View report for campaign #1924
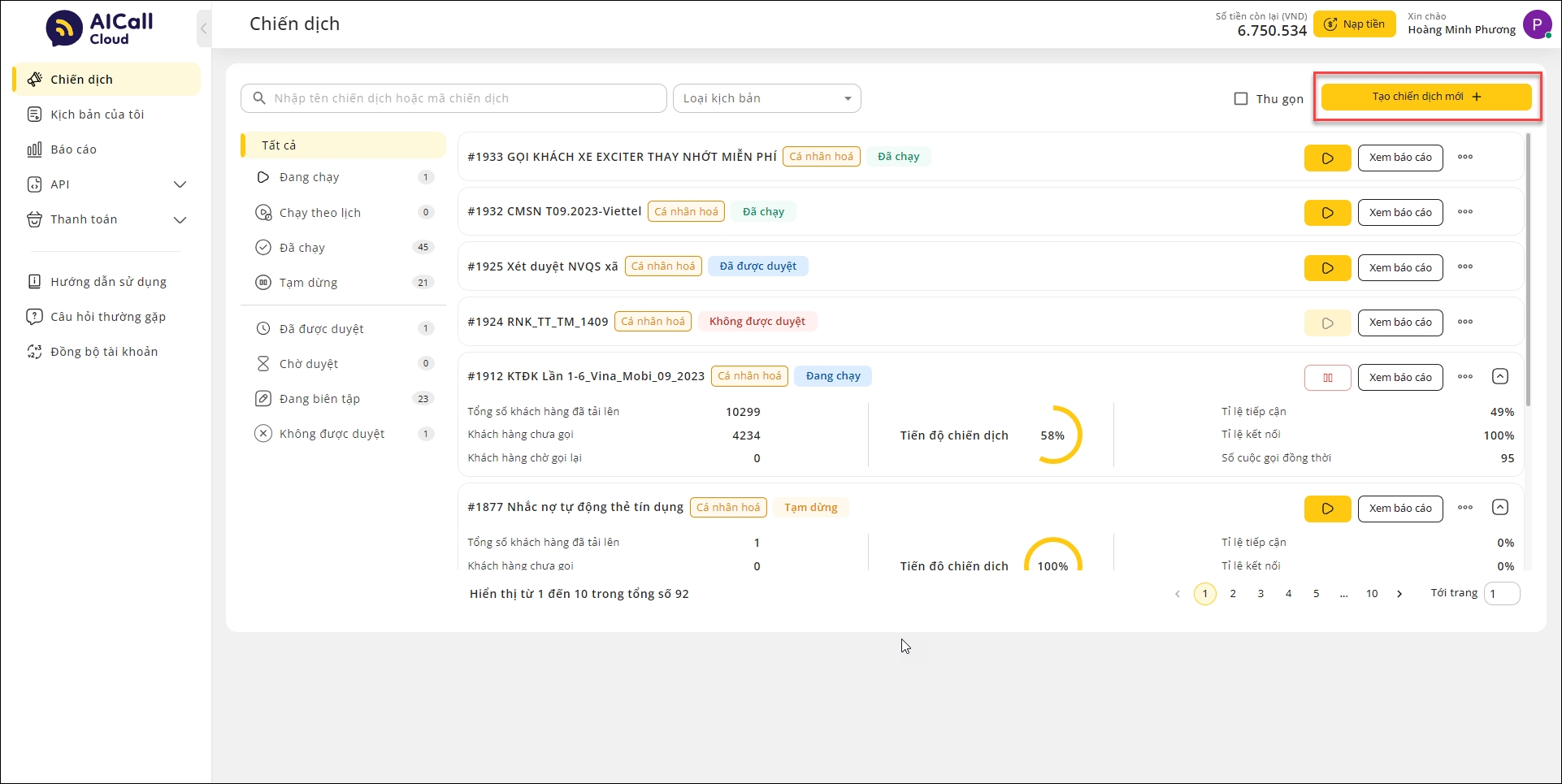The width and height of the screenshot is (1562, 784). pyautogui.click(x=1399, y=323)
